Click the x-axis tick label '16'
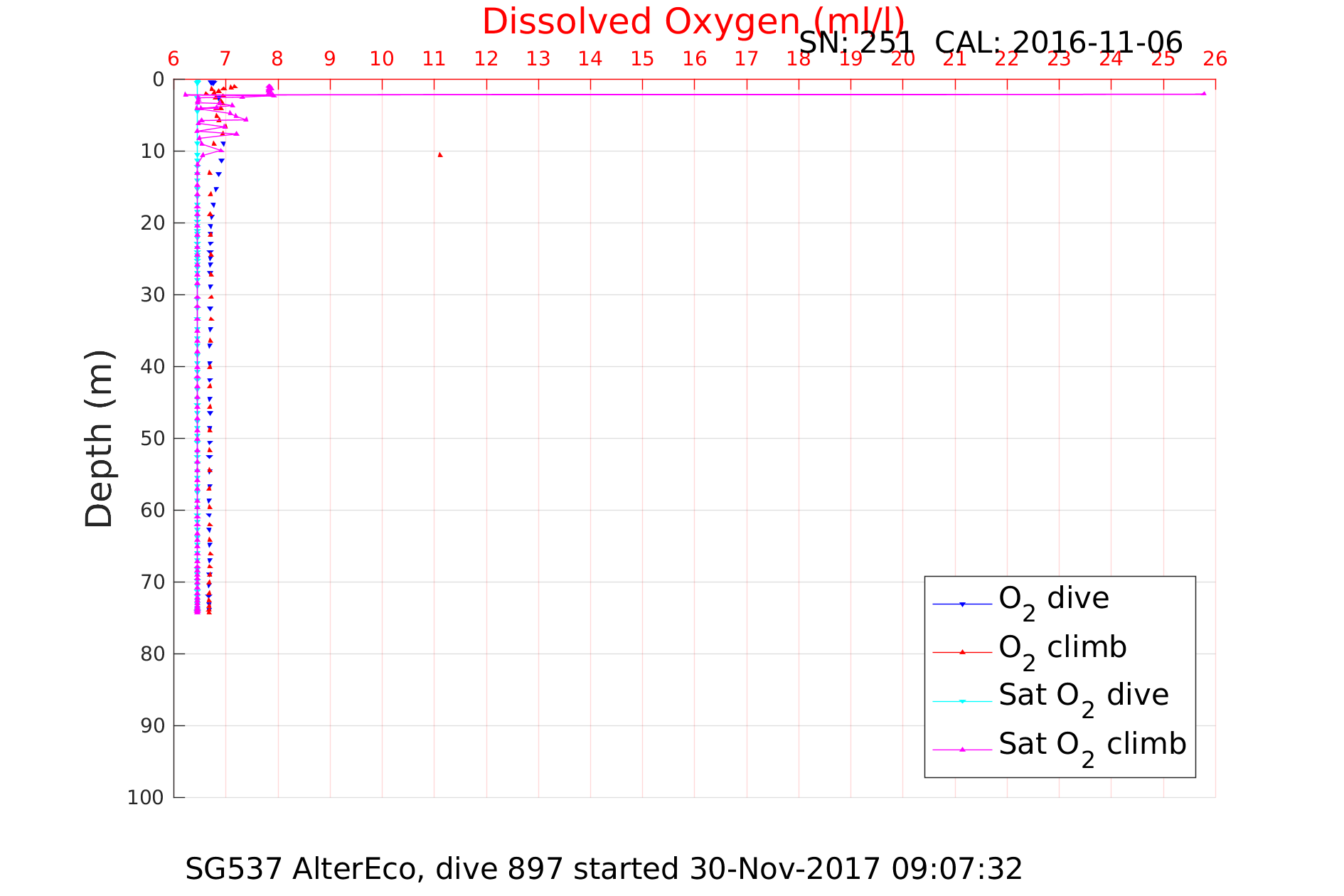Viewport: 1344px width, 896px height. 694,59
